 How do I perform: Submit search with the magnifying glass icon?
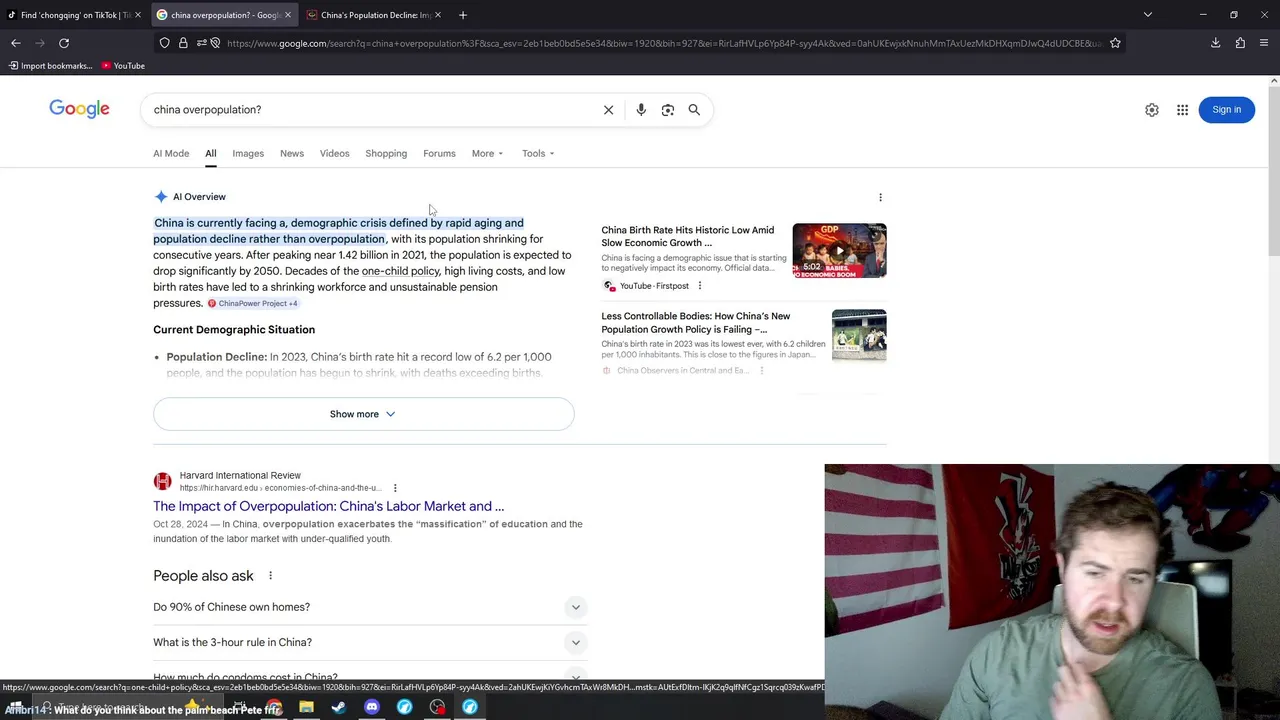pyautogui.click(x=694, y=110)
